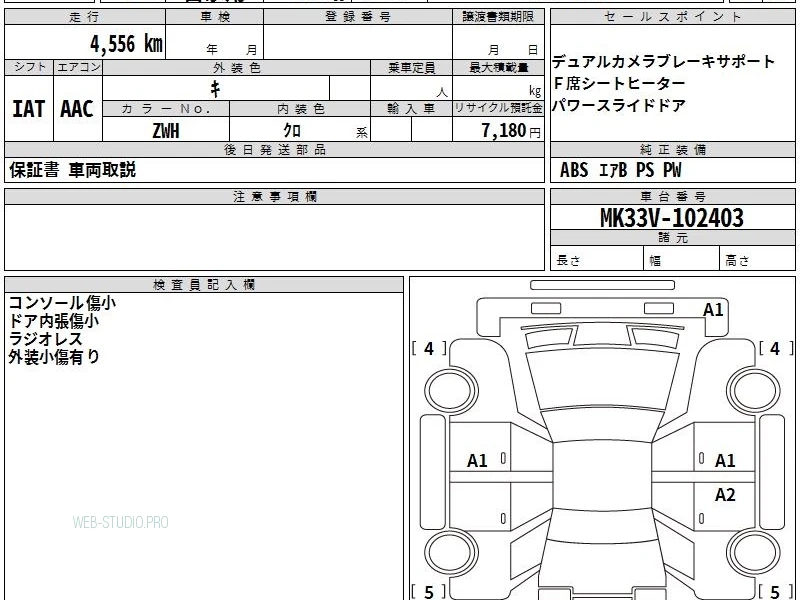Click the 注意事項欄 header
This screenshot has width=800, height=600.
274,196
